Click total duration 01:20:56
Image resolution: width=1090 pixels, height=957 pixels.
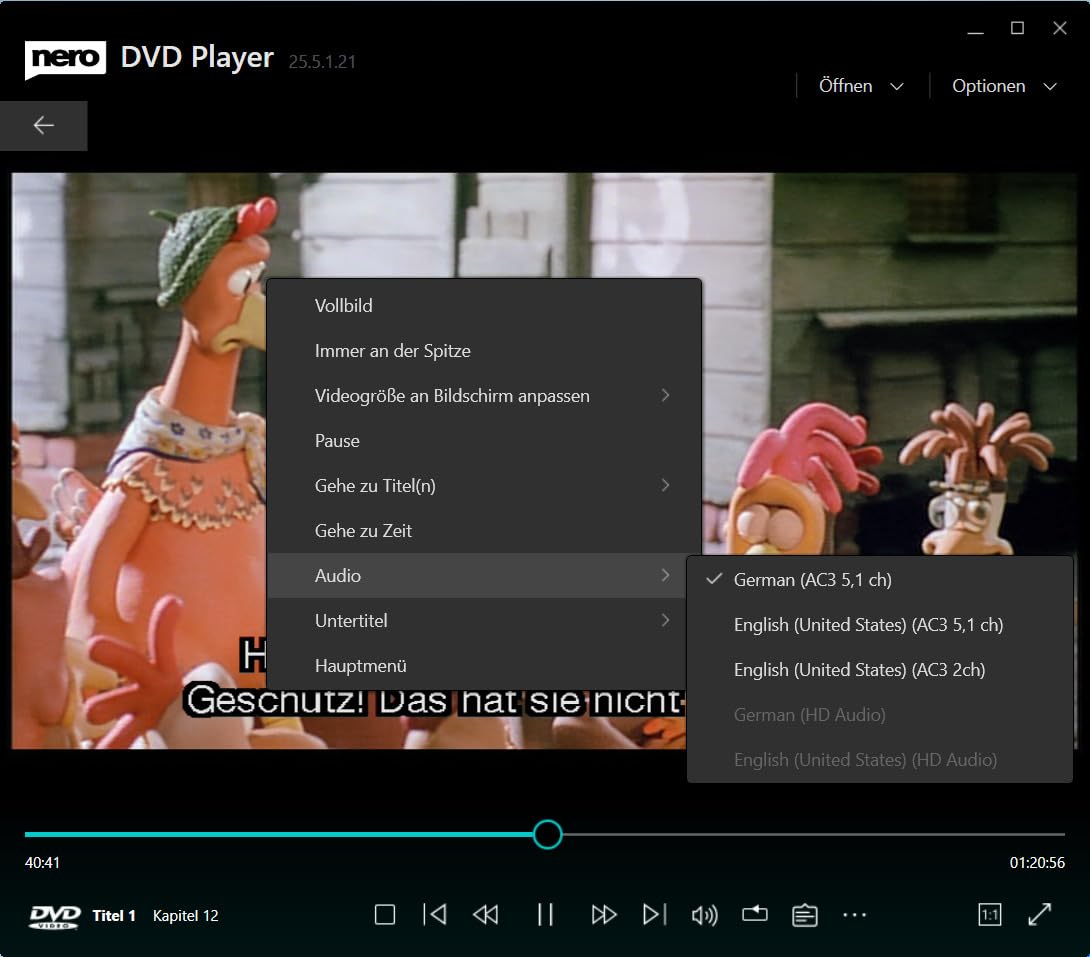tap(1036, 862)
